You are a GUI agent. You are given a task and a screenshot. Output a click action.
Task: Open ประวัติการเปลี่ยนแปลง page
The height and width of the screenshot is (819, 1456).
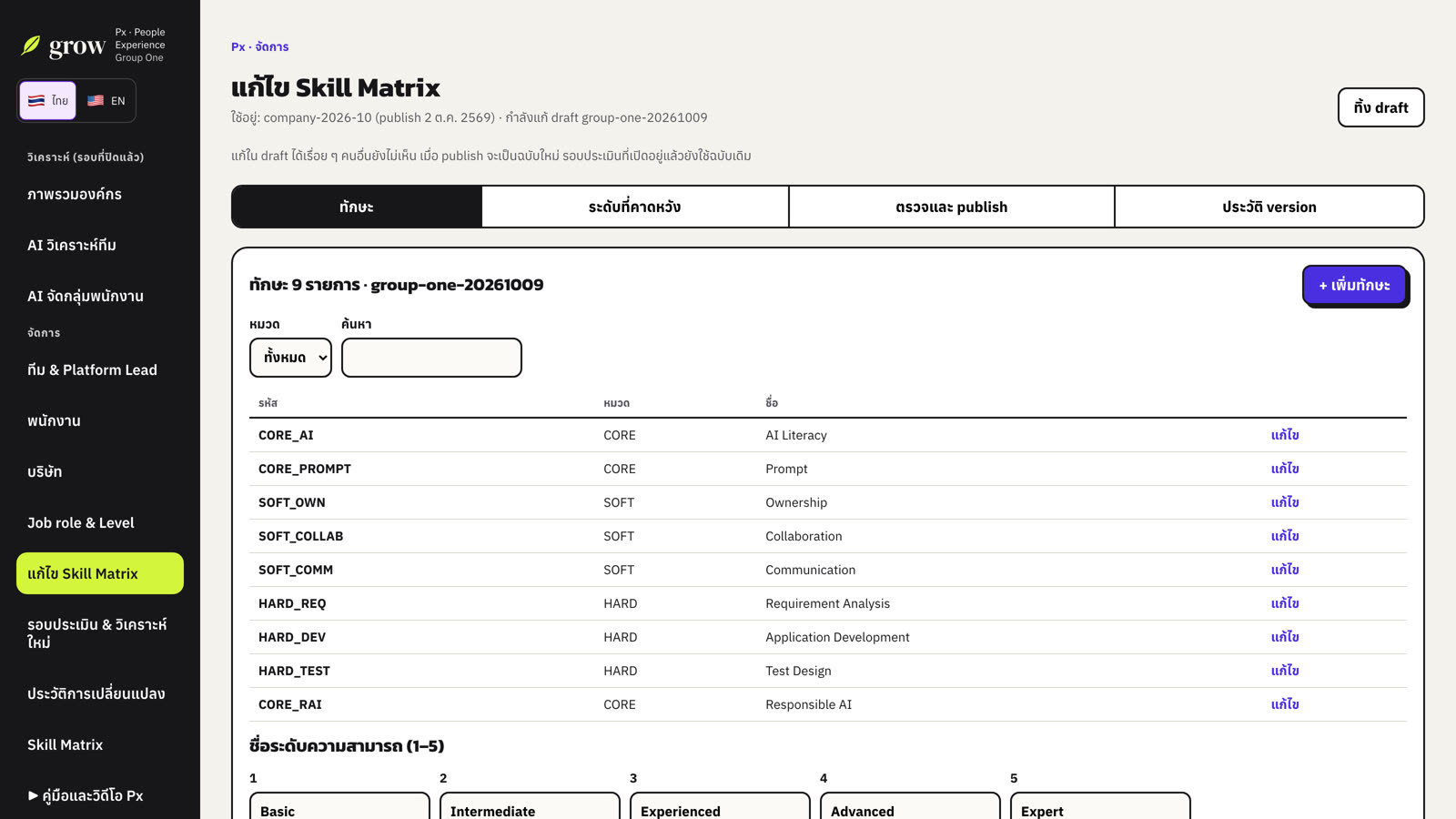[x=100, y=693]
